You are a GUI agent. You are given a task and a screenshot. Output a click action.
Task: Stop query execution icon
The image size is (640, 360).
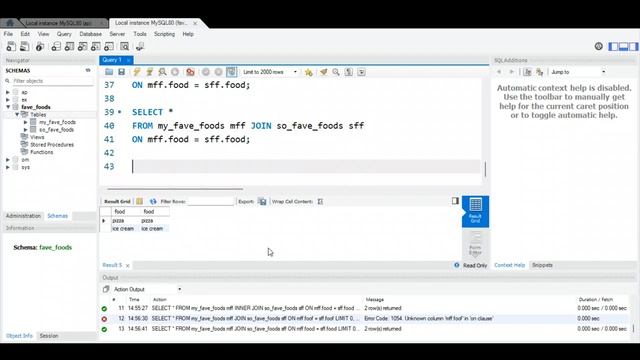click(x=175, y=72)
